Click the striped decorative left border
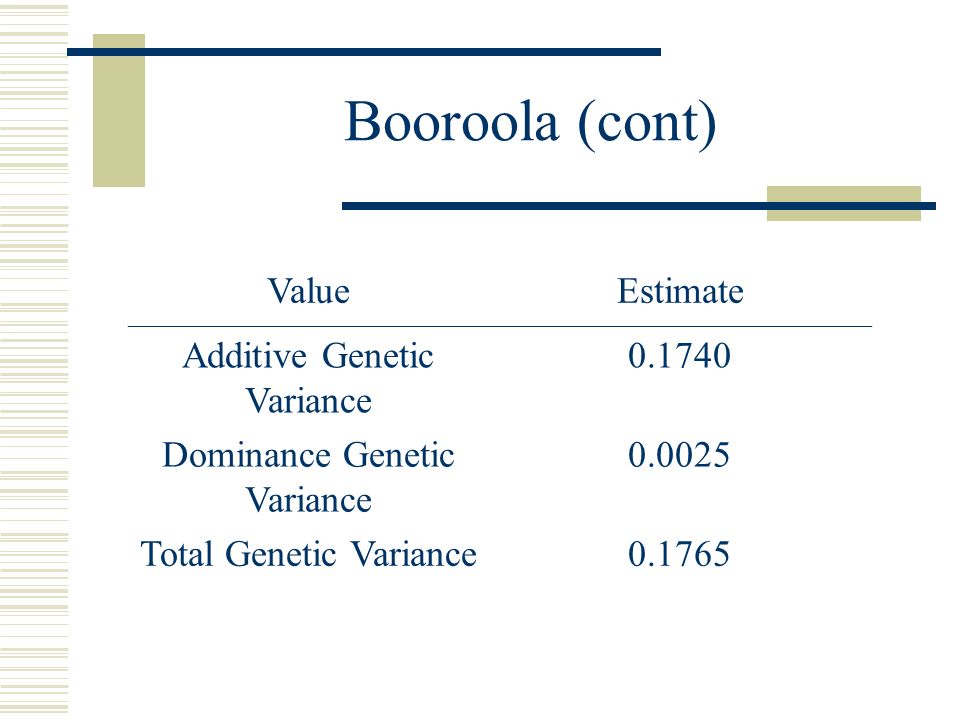Viewport: 960px width, 720px height. [x=34, y=360]
